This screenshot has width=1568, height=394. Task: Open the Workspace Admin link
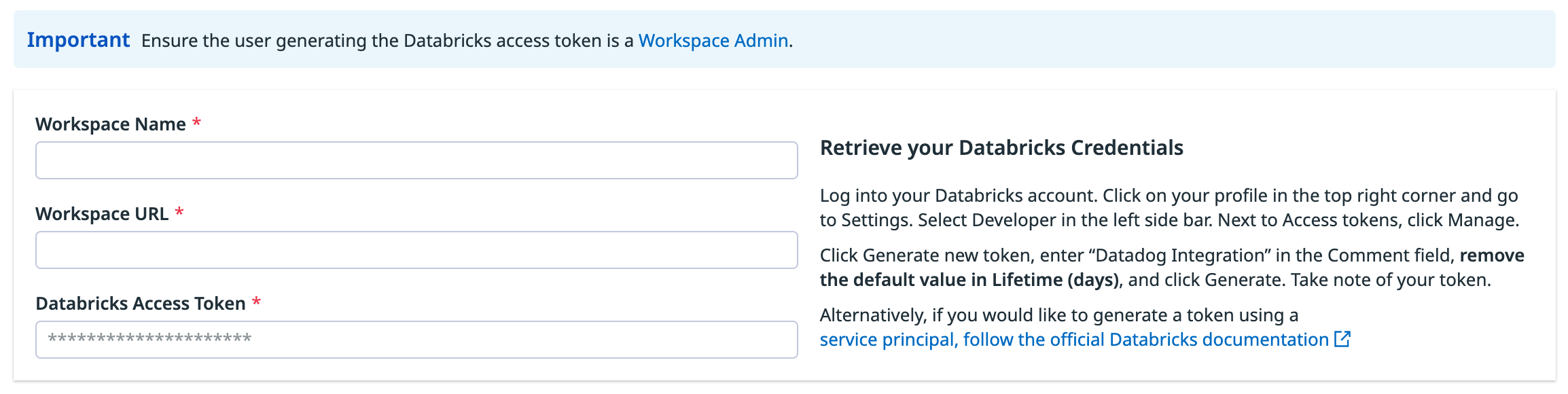tap(712, 41)
